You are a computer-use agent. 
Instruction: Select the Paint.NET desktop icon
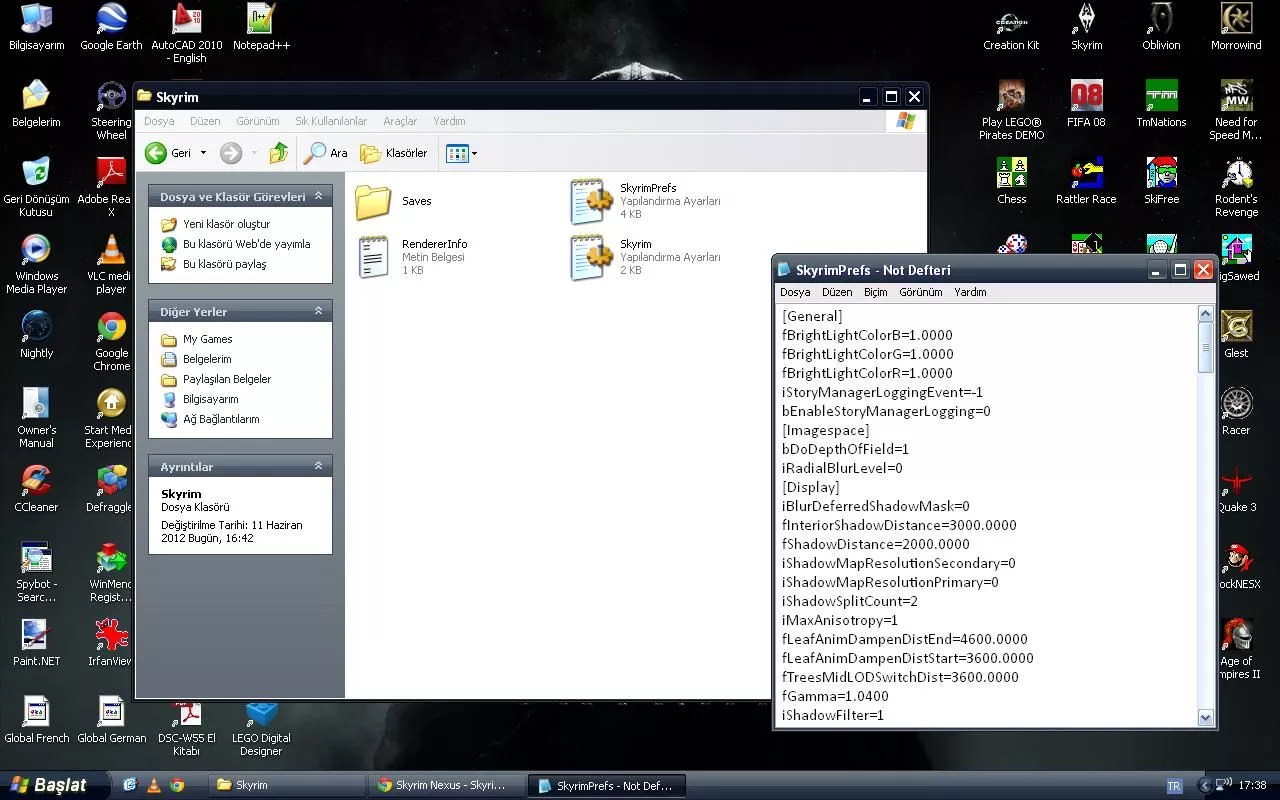[x=36, y=643]
